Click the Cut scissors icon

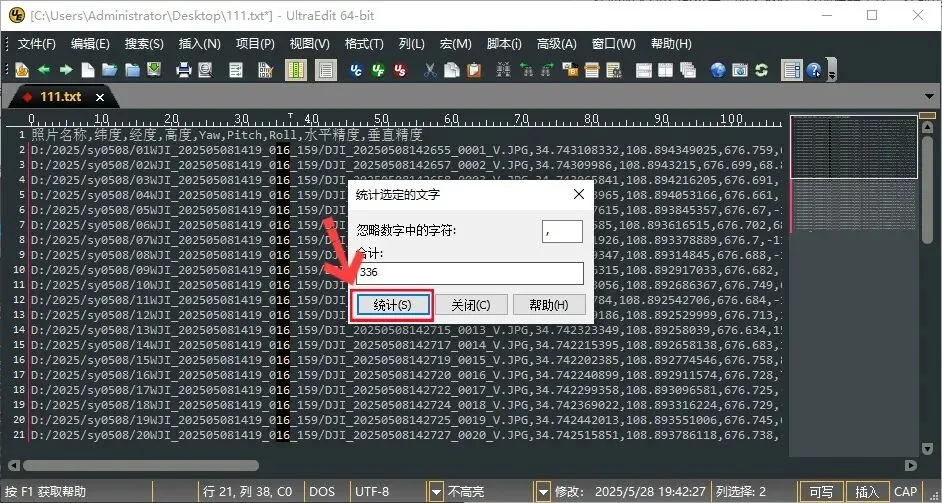point(430,70)
